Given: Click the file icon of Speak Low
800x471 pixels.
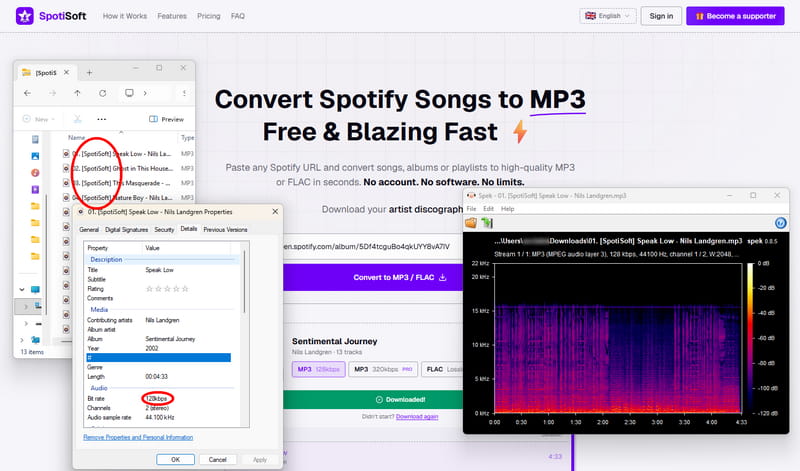Looking at the screenshot, I should pos(66,153).
